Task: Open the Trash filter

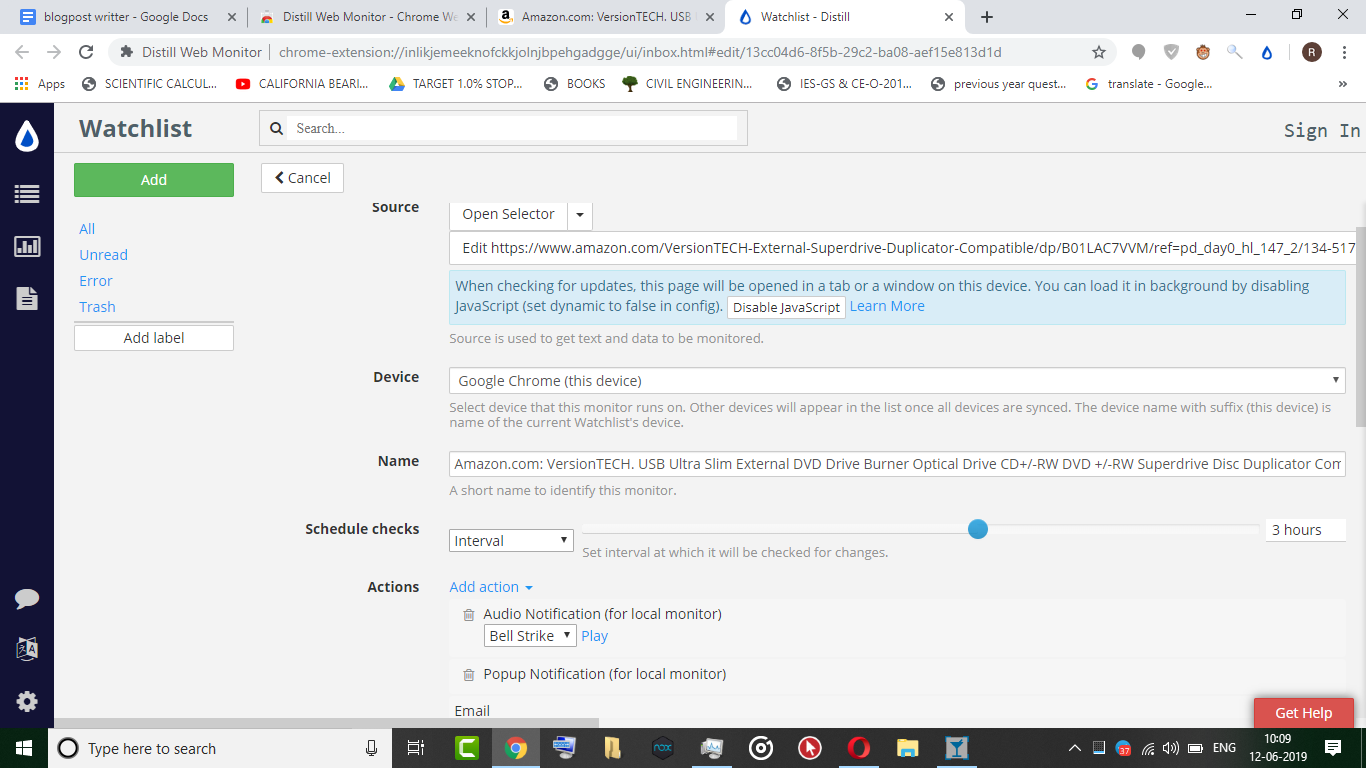Action: coord(97,307)
